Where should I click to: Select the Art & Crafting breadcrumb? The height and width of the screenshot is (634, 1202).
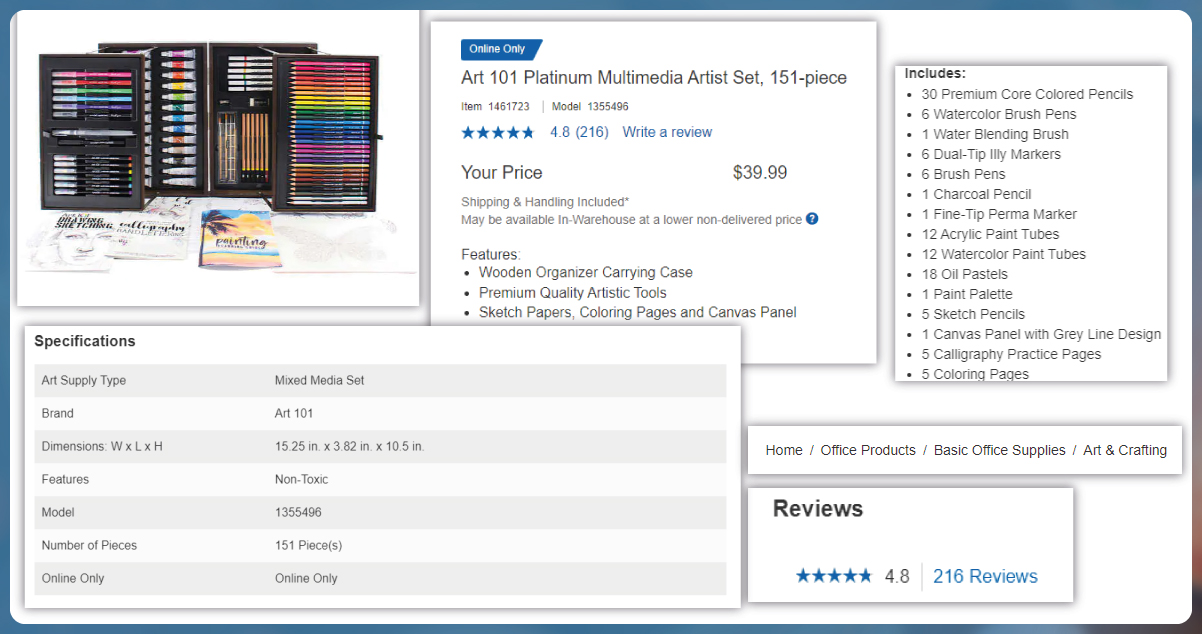(x=1125, y=450)
